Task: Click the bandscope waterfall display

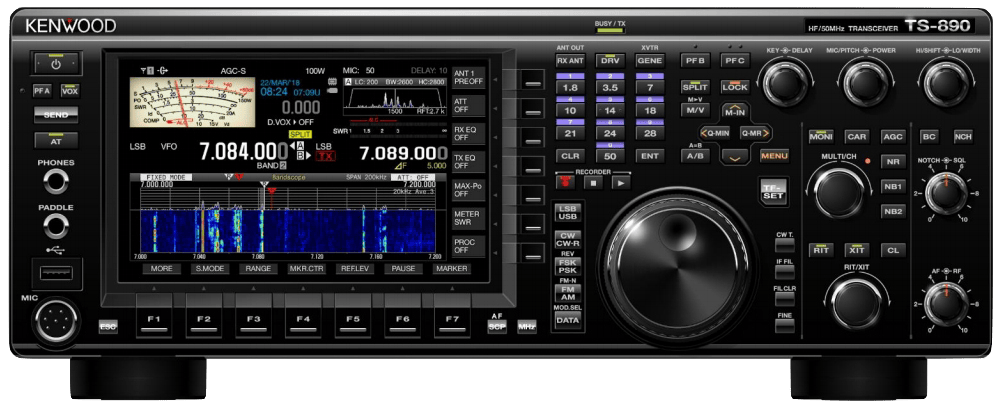Action: click(288, 231)
